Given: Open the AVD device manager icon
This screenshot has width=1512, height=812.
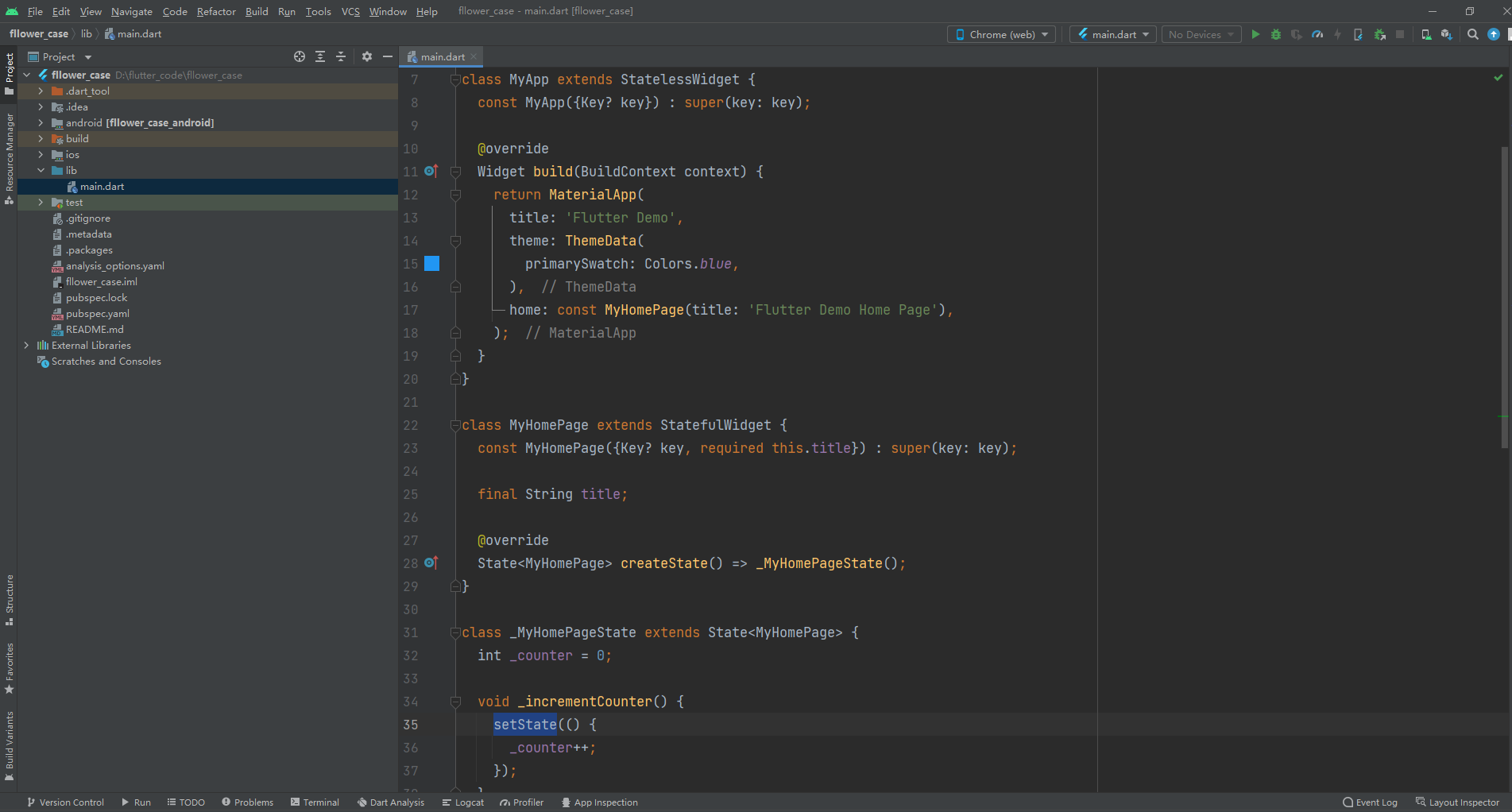Looking at the screenshot, I should [1426, 34].
